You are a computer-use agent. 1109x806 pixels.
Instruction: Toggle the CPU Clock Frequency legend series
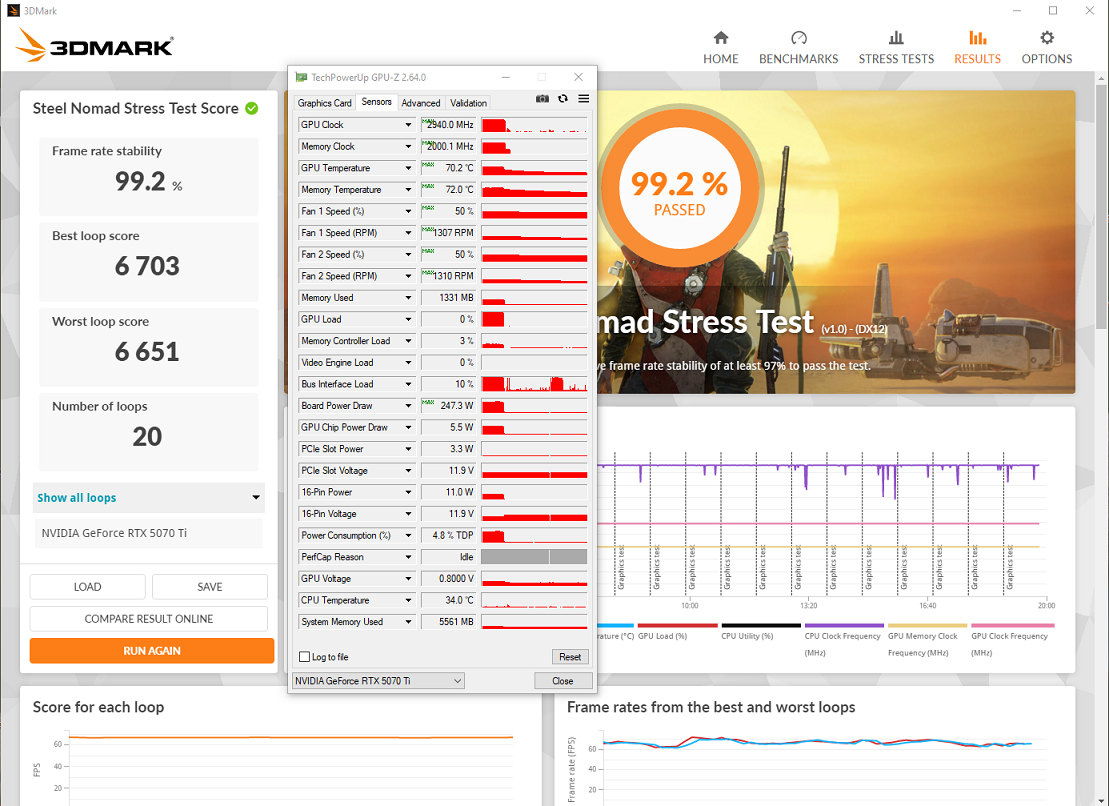click(x=843, y=636)
